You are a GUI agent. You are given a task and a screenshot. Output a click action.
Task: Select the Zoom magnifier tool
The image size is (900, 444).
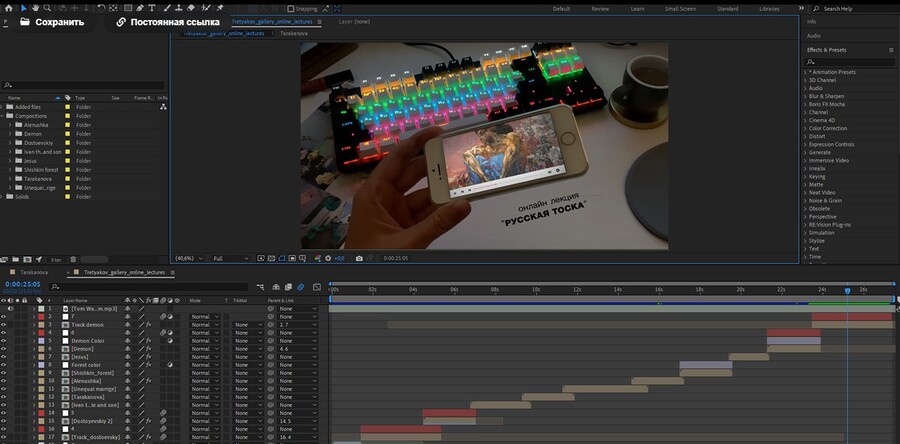click(x=48, y=8)
